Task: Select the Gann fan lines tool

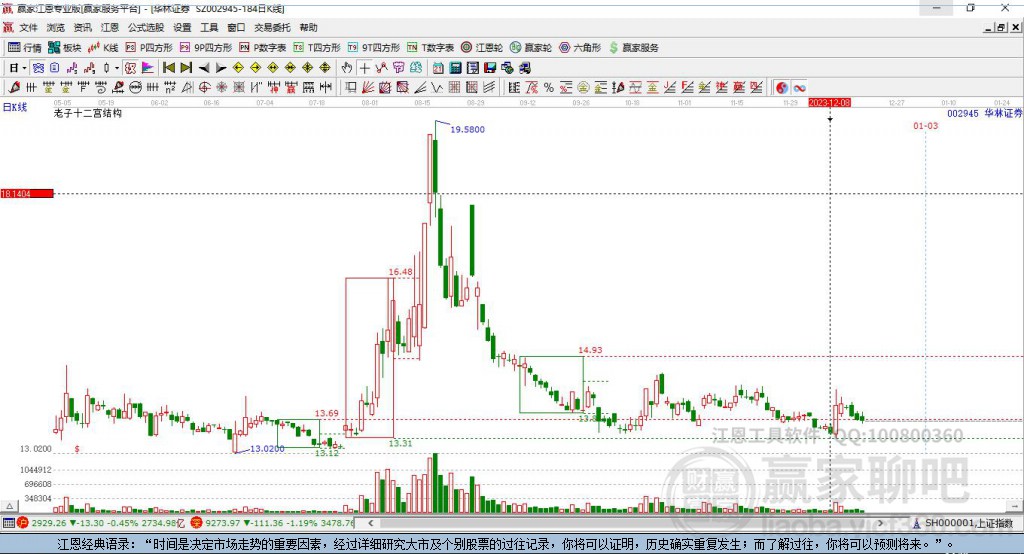Action: tap(367, 88)
